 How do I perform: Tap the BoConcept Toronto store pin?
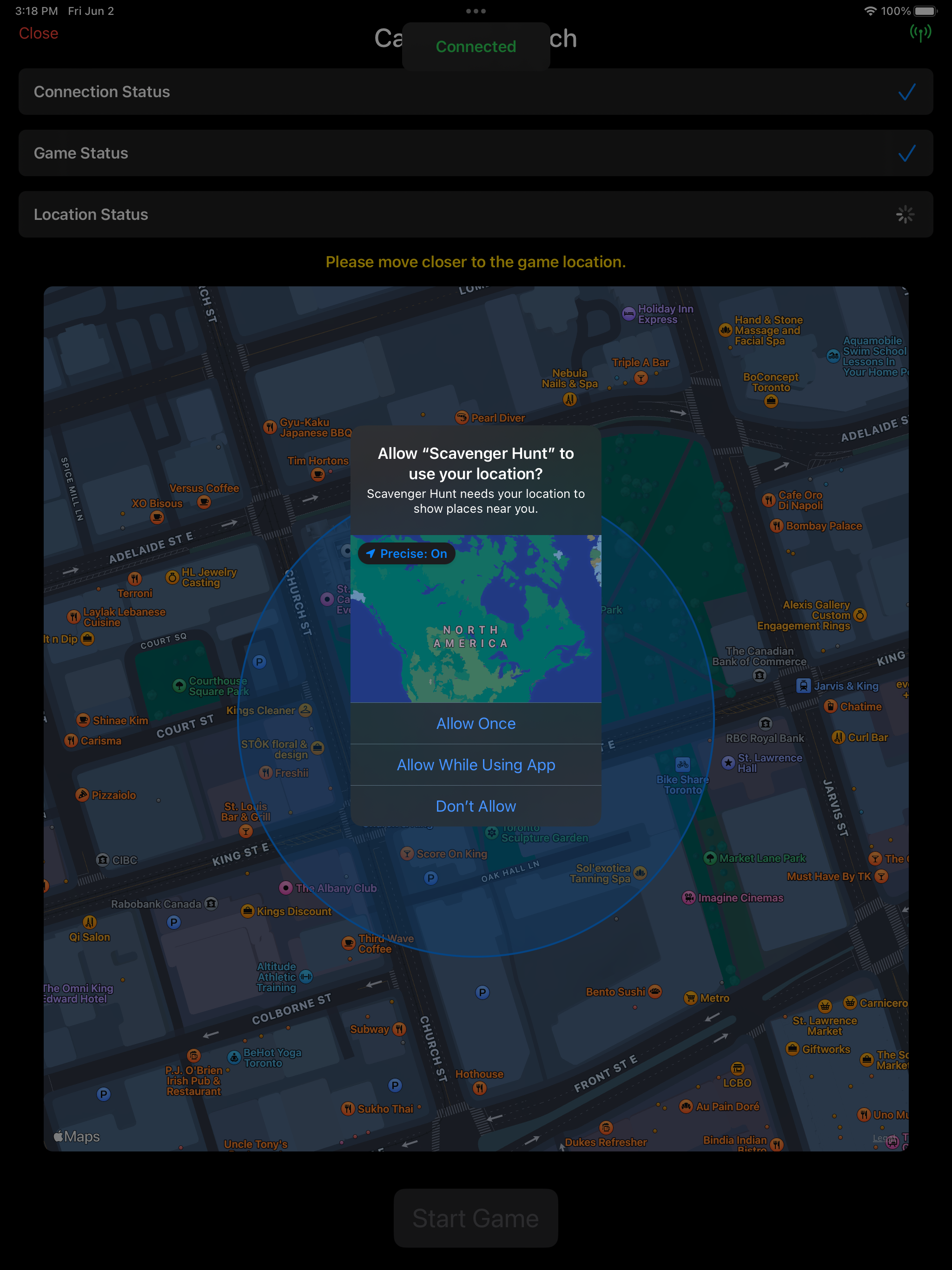click(771, 401)
